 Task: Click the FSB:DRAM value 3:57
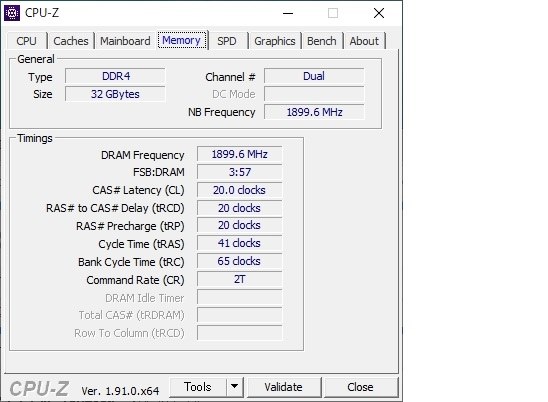click(239, 172)
